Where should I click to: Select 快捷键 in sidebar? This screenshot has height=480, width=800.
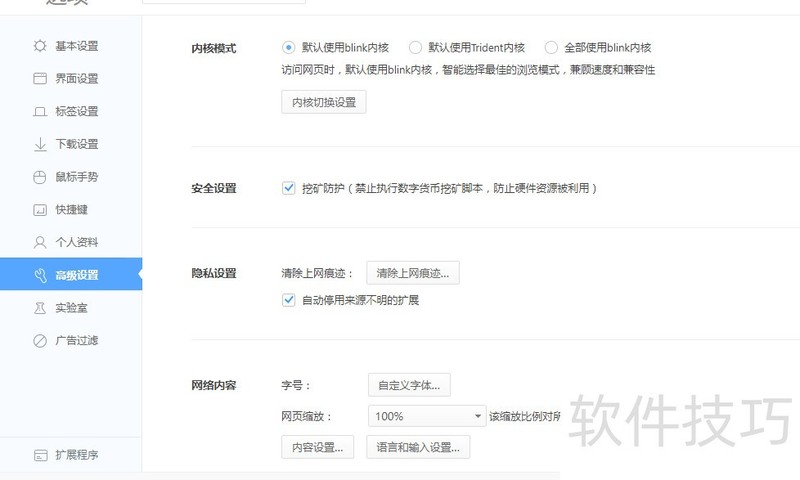pos(71,210)
